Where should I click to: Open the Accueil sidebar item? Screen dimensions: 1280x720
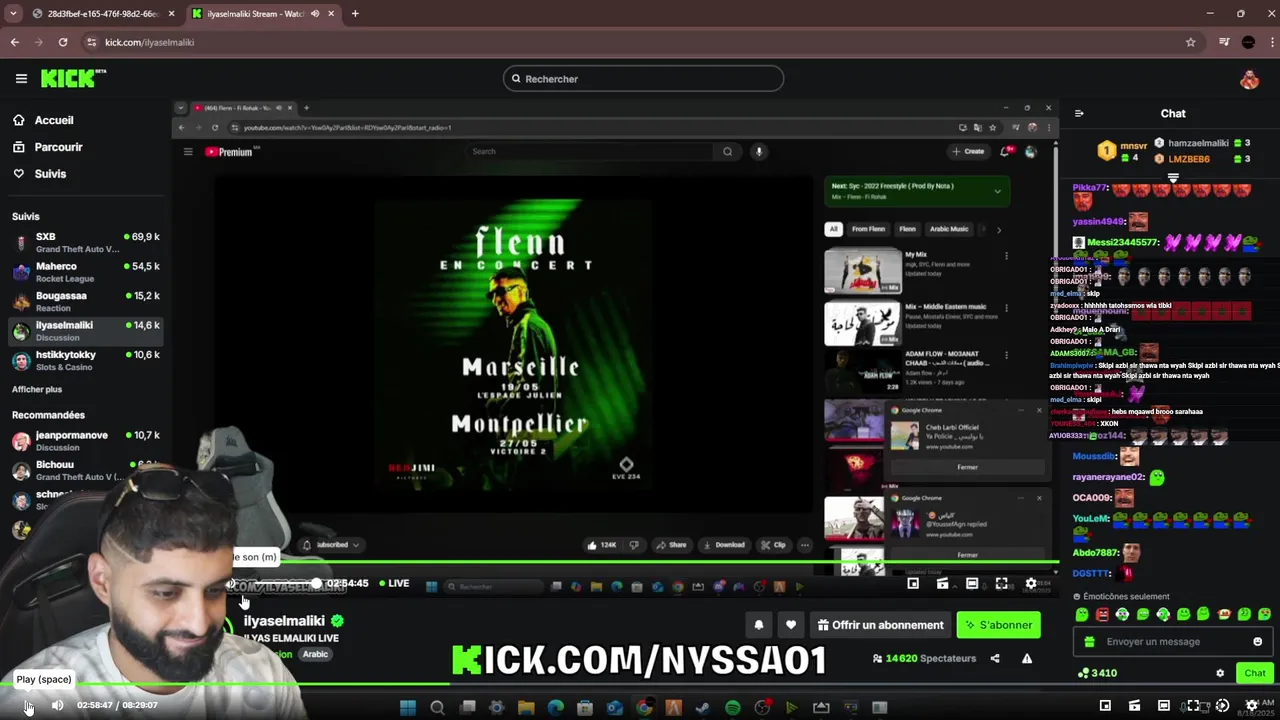(54, 120)
